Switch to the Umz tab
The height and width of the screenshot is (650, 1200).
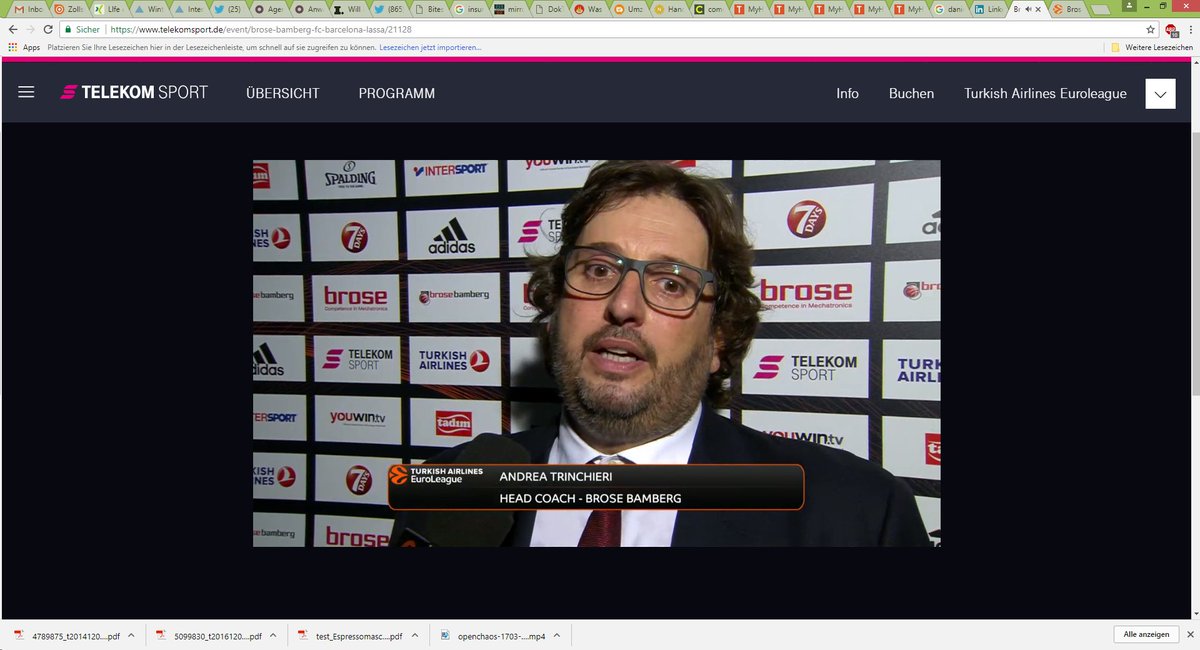(x=630, y=9)
